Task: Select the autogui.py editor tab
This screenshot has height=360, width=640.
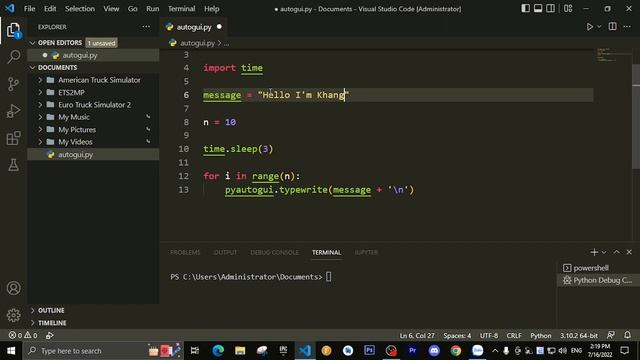Action: coord(194,27)
